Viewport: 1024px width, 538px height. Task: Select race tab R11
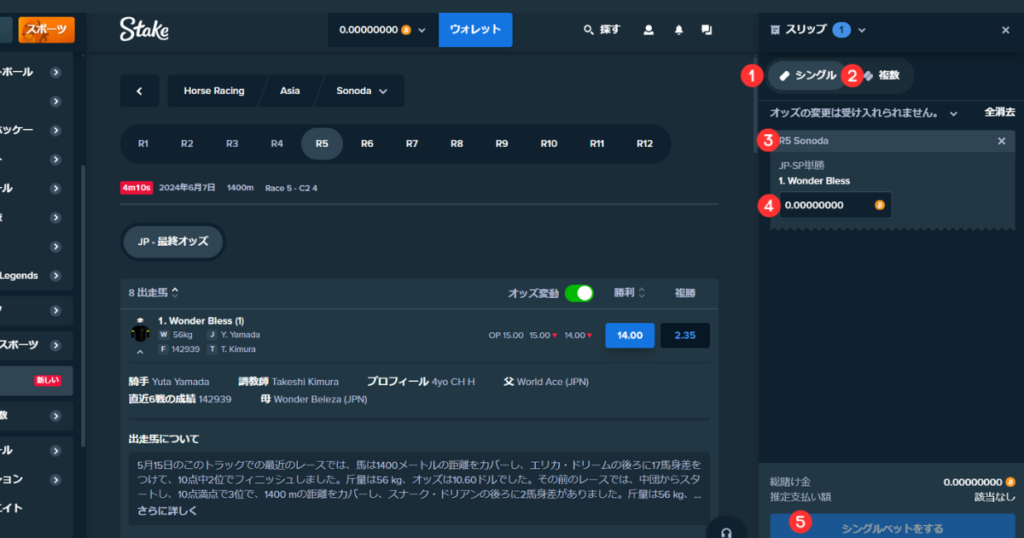pos(597,144)
